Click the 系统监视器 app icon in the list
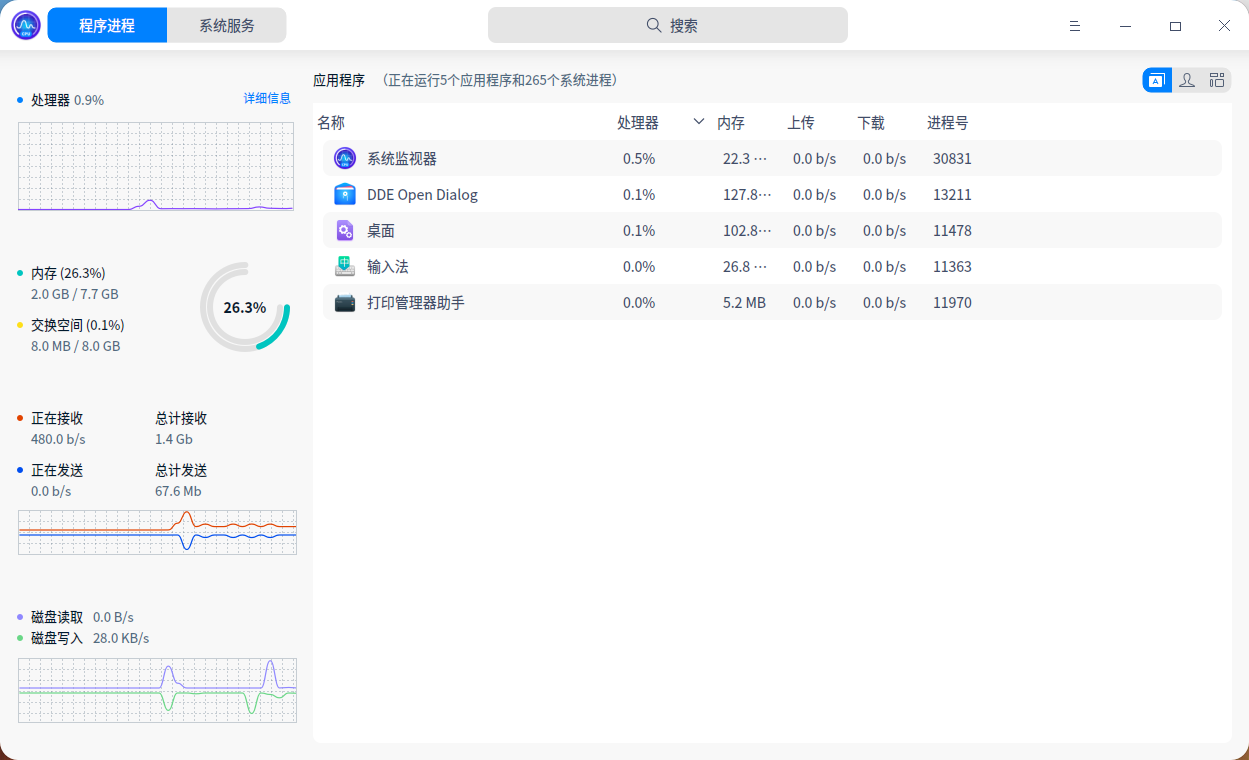 coord(344,158)
